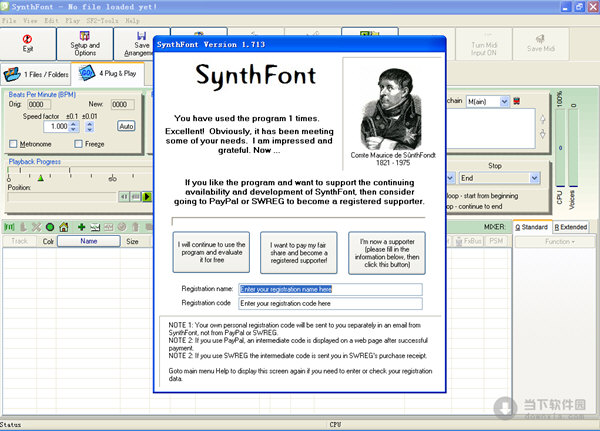The height and width of the screenshot is (431, 600).
Task: Click the Registration code input field
Action: coord(330,304)
